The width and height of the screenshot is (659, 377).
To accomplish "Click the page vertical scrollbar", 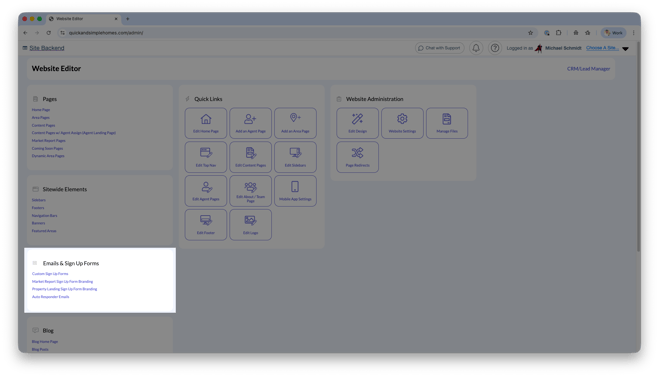I will (639, 147).
